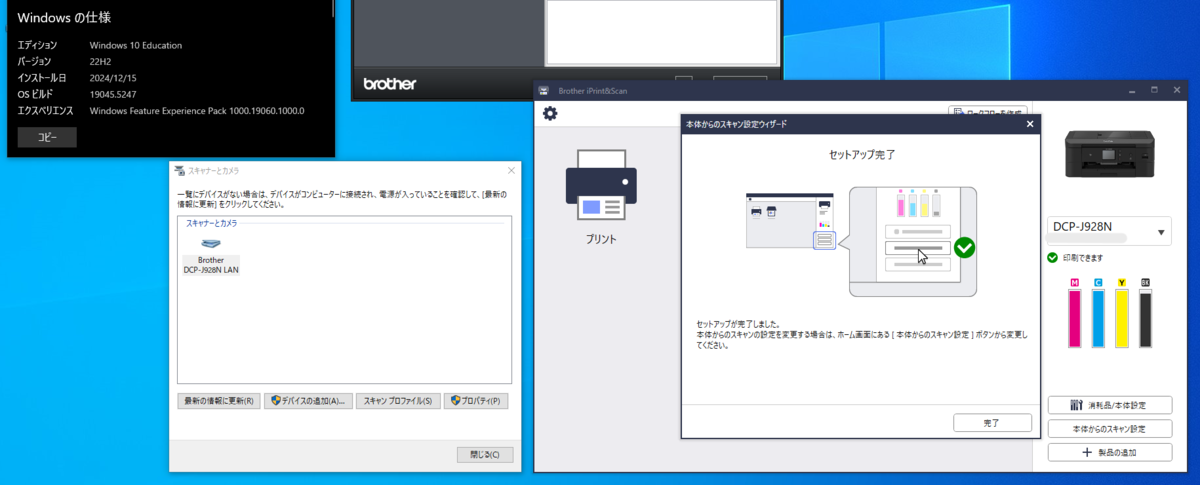Click the コピー button in Windows specifications
1200x485 pixels.
click(x=47, y=137)
